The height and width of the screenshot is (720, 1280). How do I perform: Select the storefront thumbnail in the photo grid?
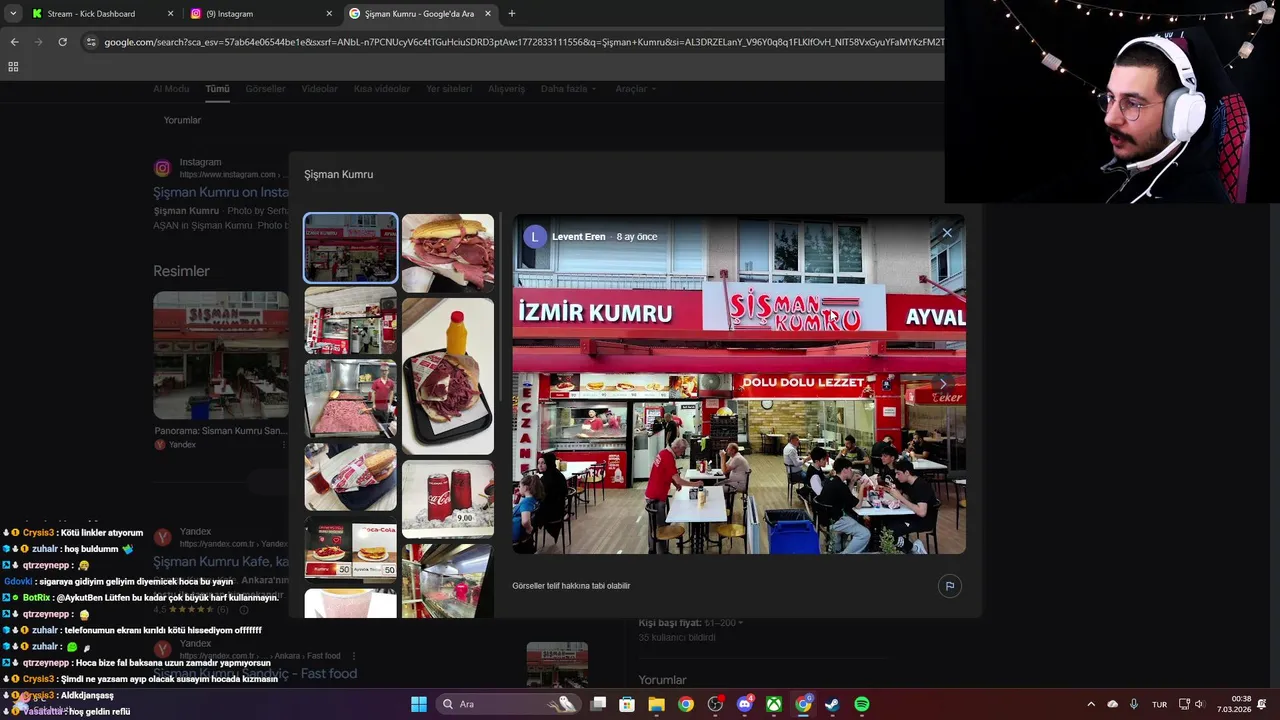click(x=350, y=248)
